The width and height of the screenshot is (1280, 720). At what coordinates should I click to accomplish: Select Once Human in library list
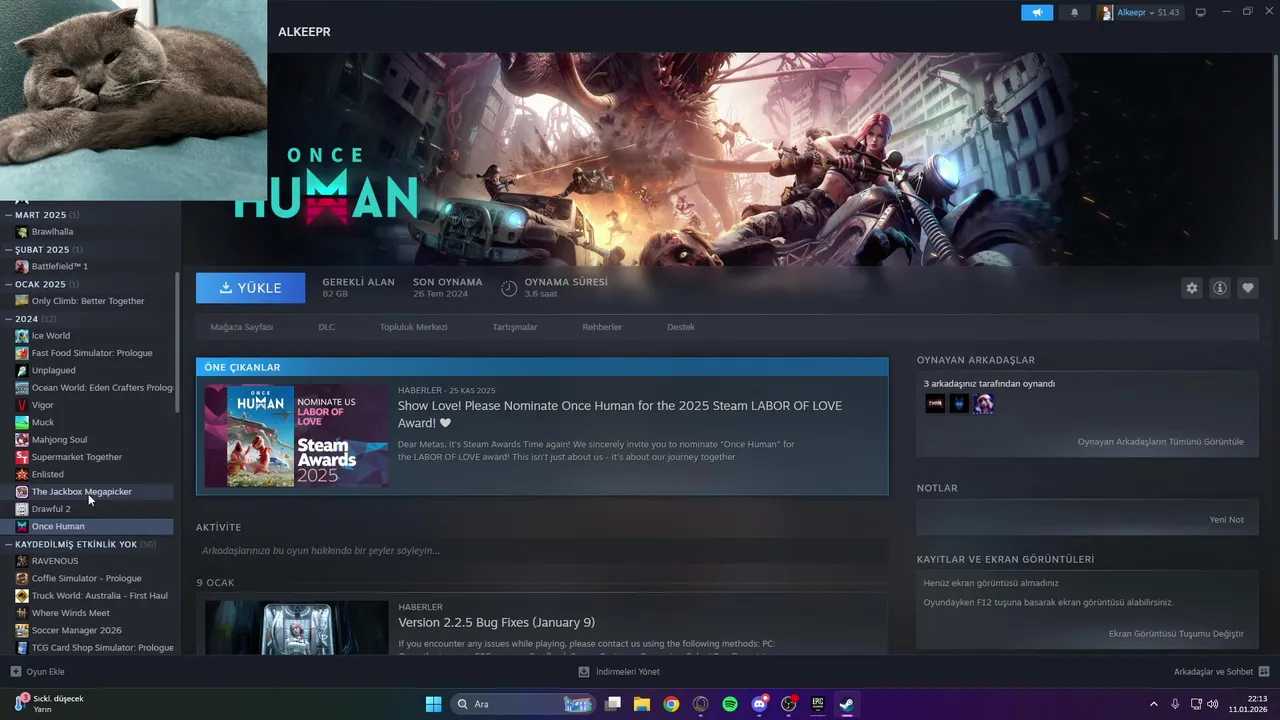click(x=87, y=526)
